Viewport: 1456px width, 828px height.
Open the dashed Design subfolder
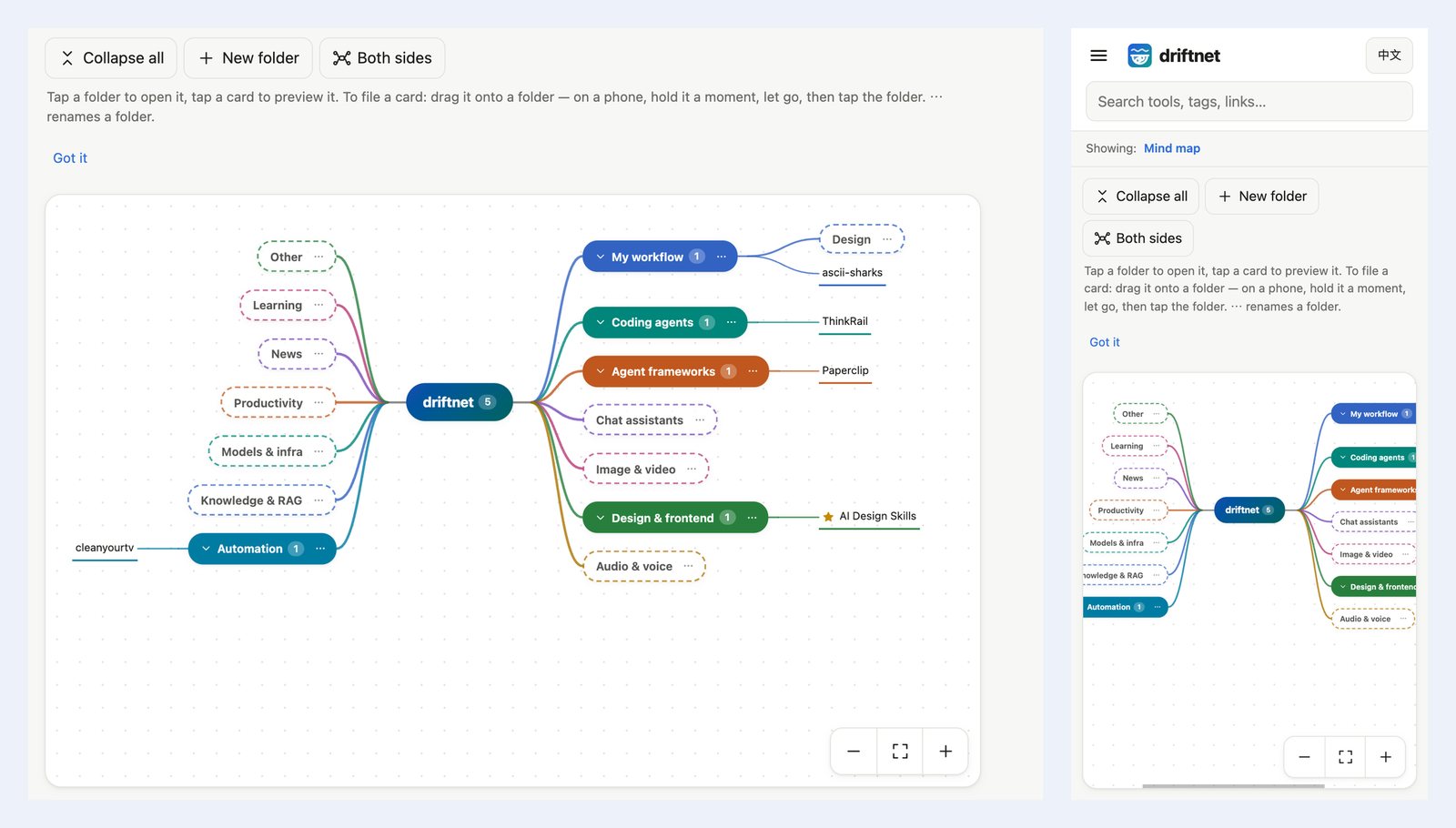point(862,240)
